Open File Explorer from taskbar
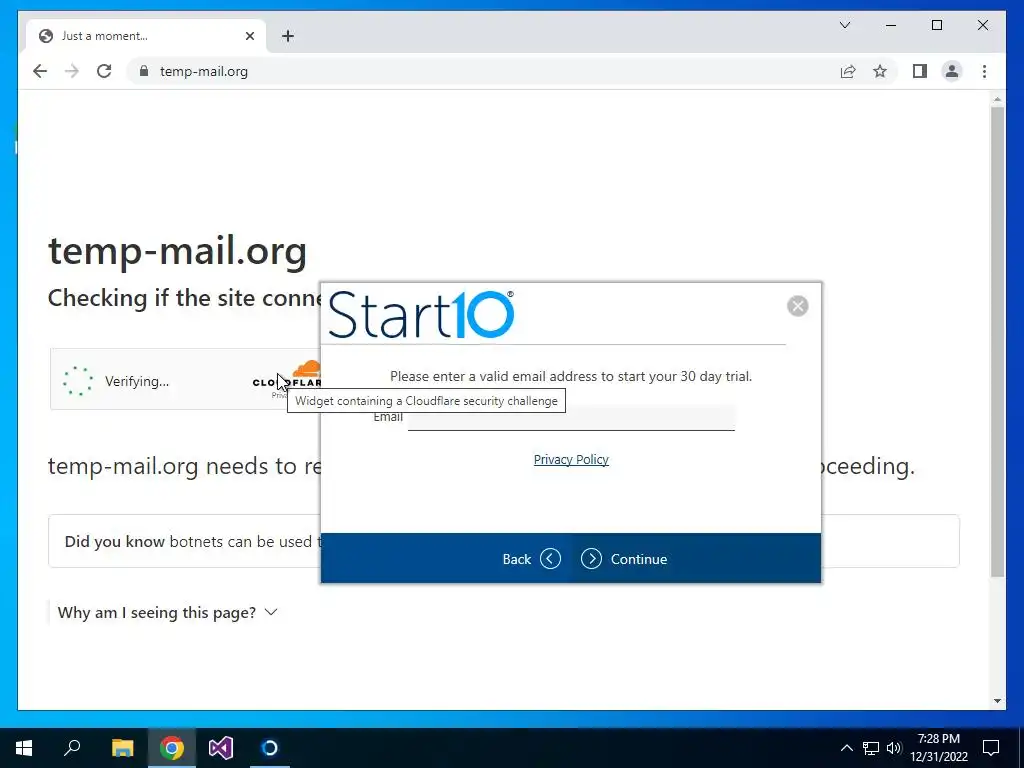 pyautogui.click(x=122, y=748)
